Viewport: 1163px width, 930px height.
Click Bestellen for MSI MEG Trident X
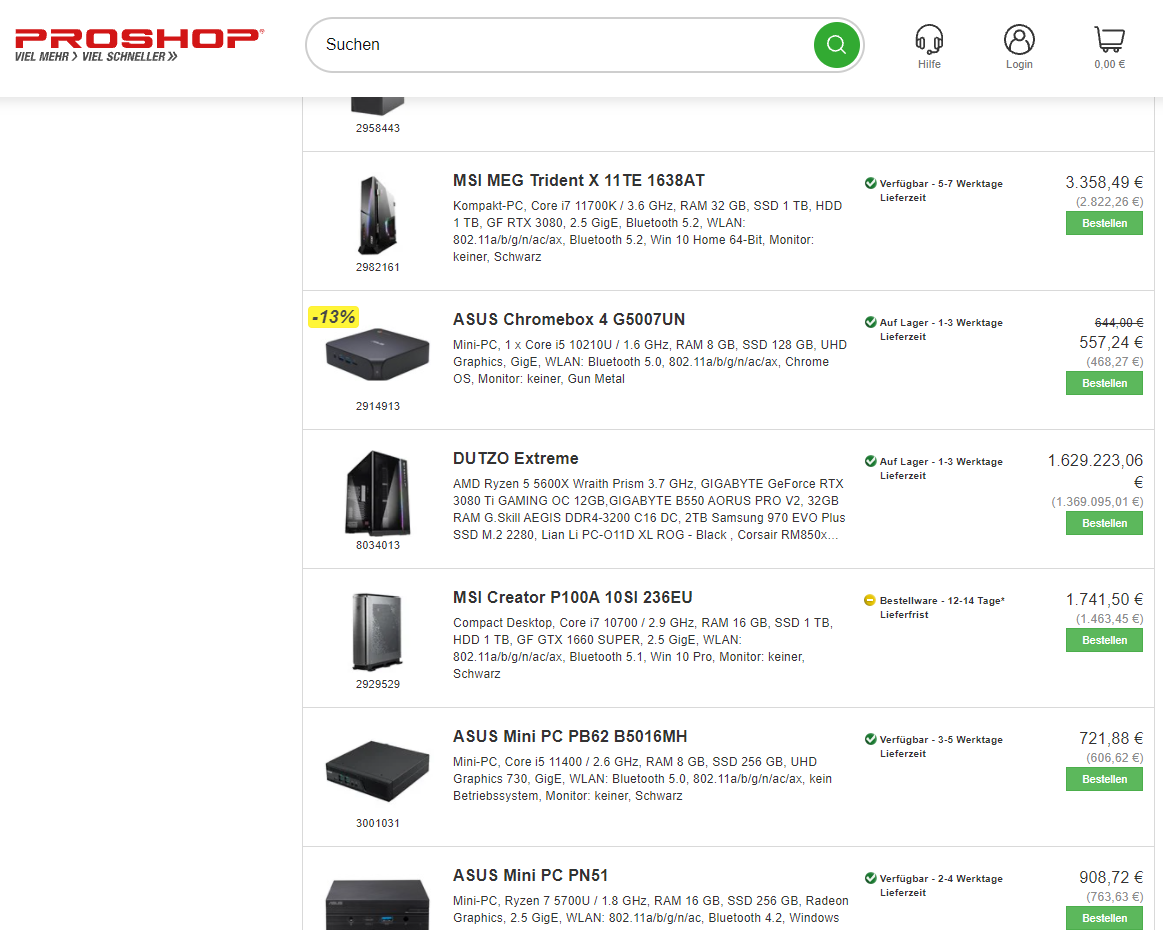[x=1104, y=223]
